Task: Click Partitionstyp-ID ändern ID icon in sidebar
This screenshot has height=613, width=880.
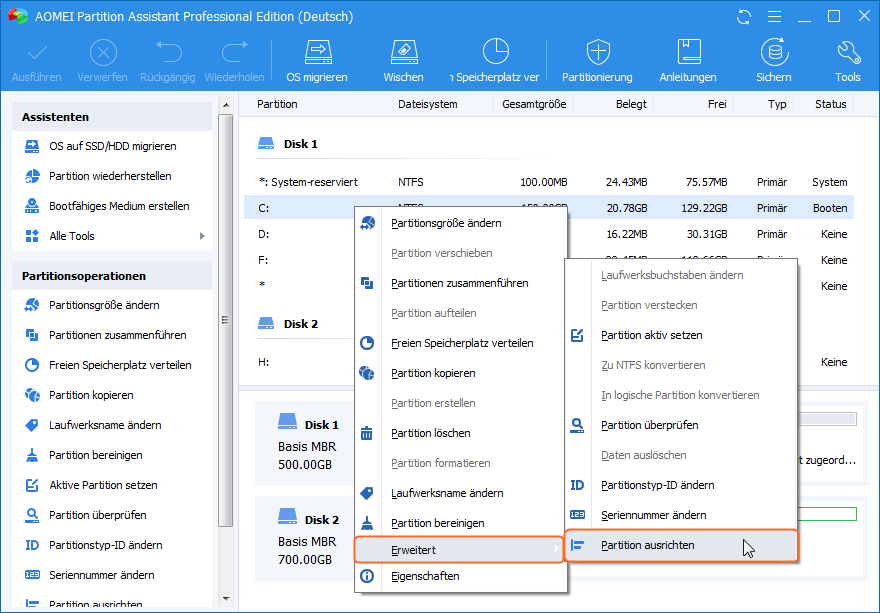Action: coord(32,545)
